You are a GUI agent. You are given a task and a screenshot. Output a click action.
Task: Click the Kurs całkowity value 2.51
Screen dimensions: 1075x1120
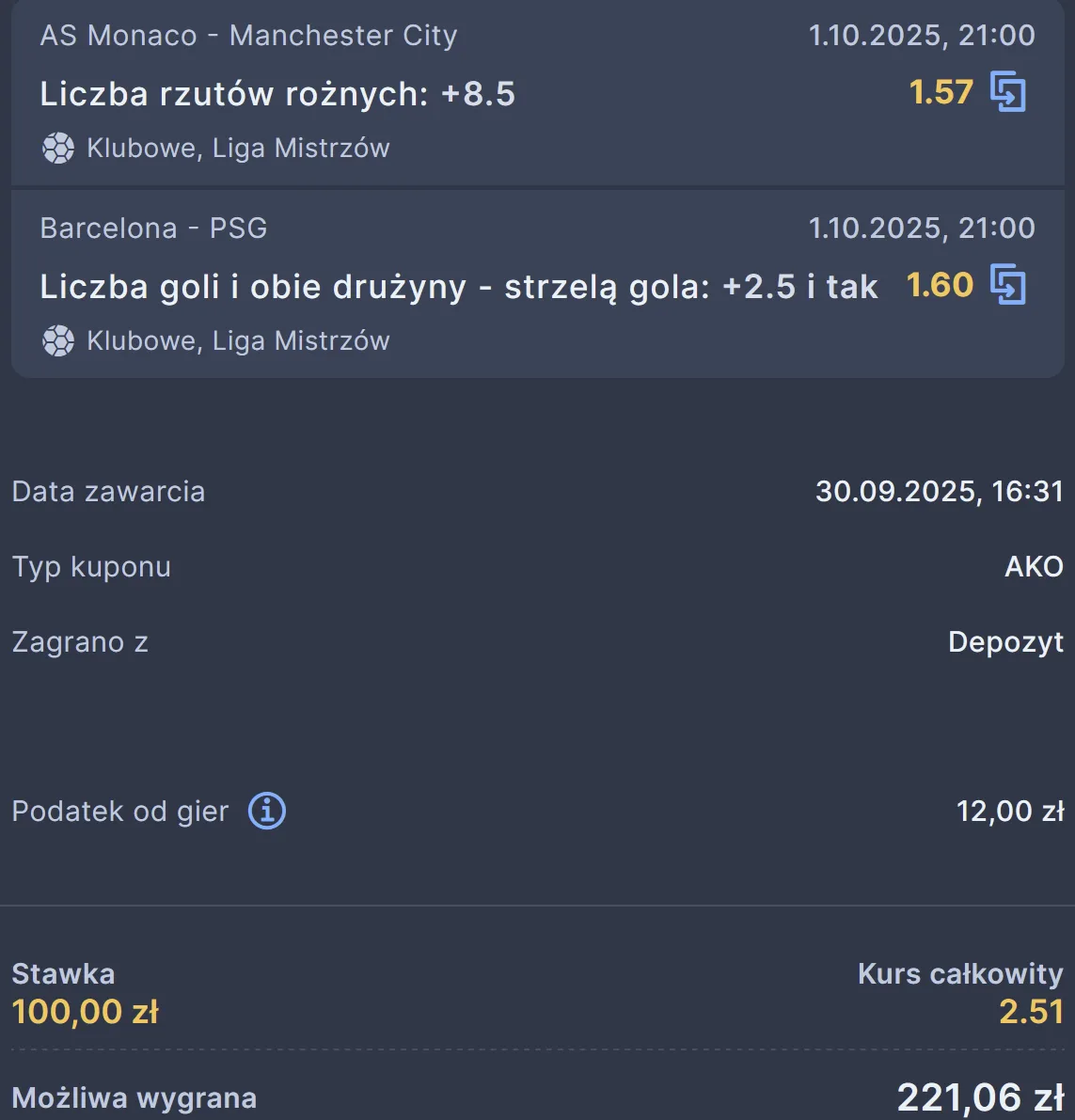click(x=1031, y=1012)
